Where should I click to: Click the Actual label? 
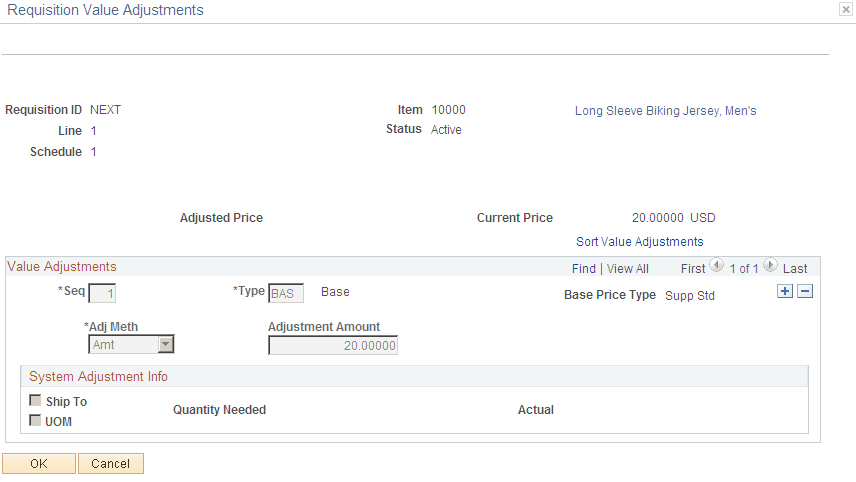point(536,410)
